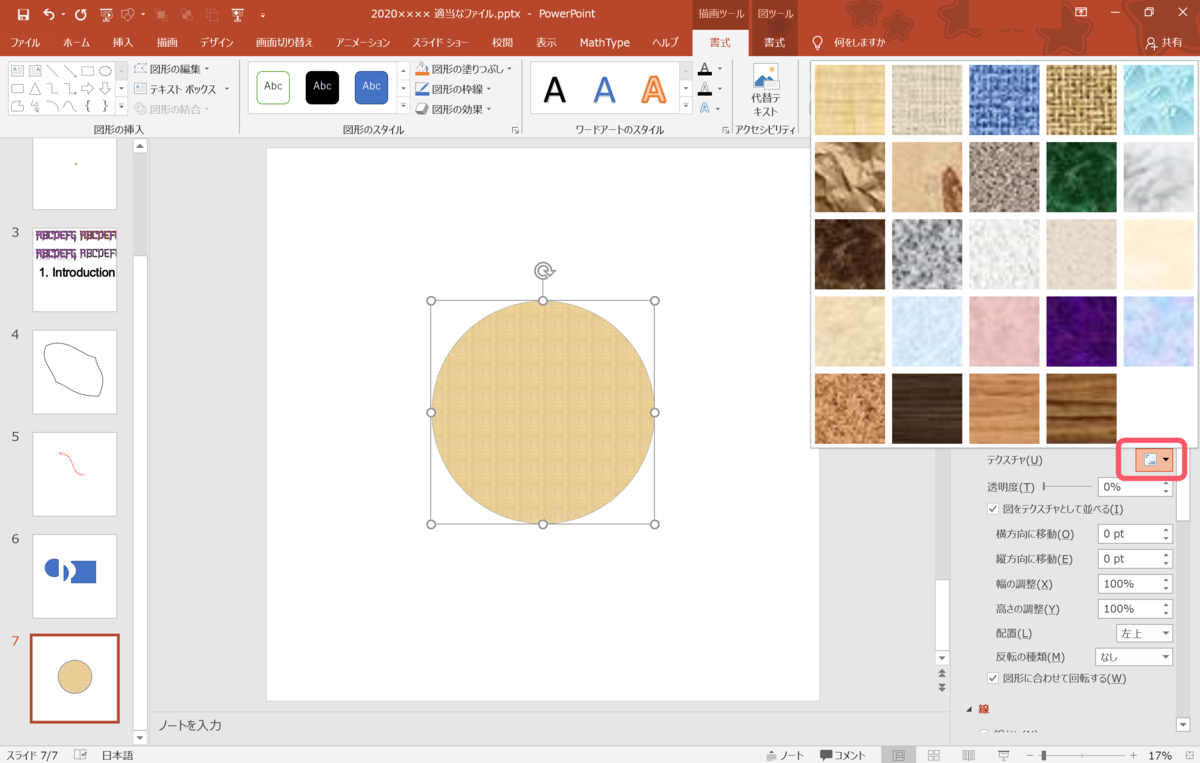This screenshot has height=763, width=1200.
Task: Open the テクスチャ dropdown button
Action: pos(1155,460)
